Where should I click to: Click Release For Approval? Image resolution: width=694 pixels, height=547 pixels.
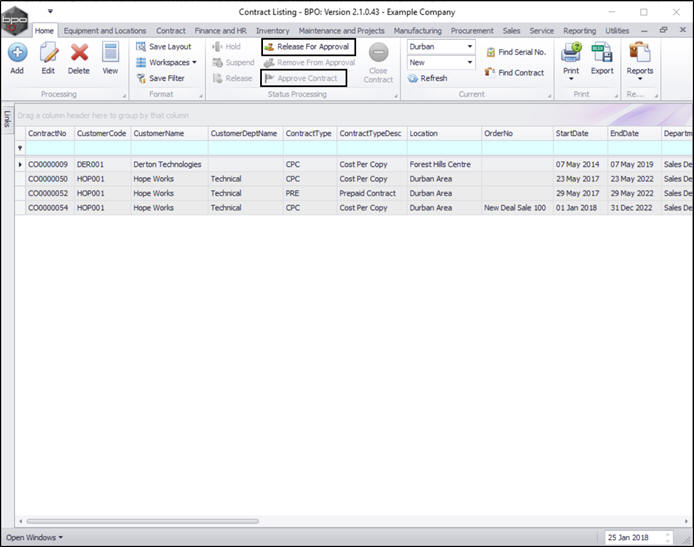pyautogui.click(x=308, y=46)
